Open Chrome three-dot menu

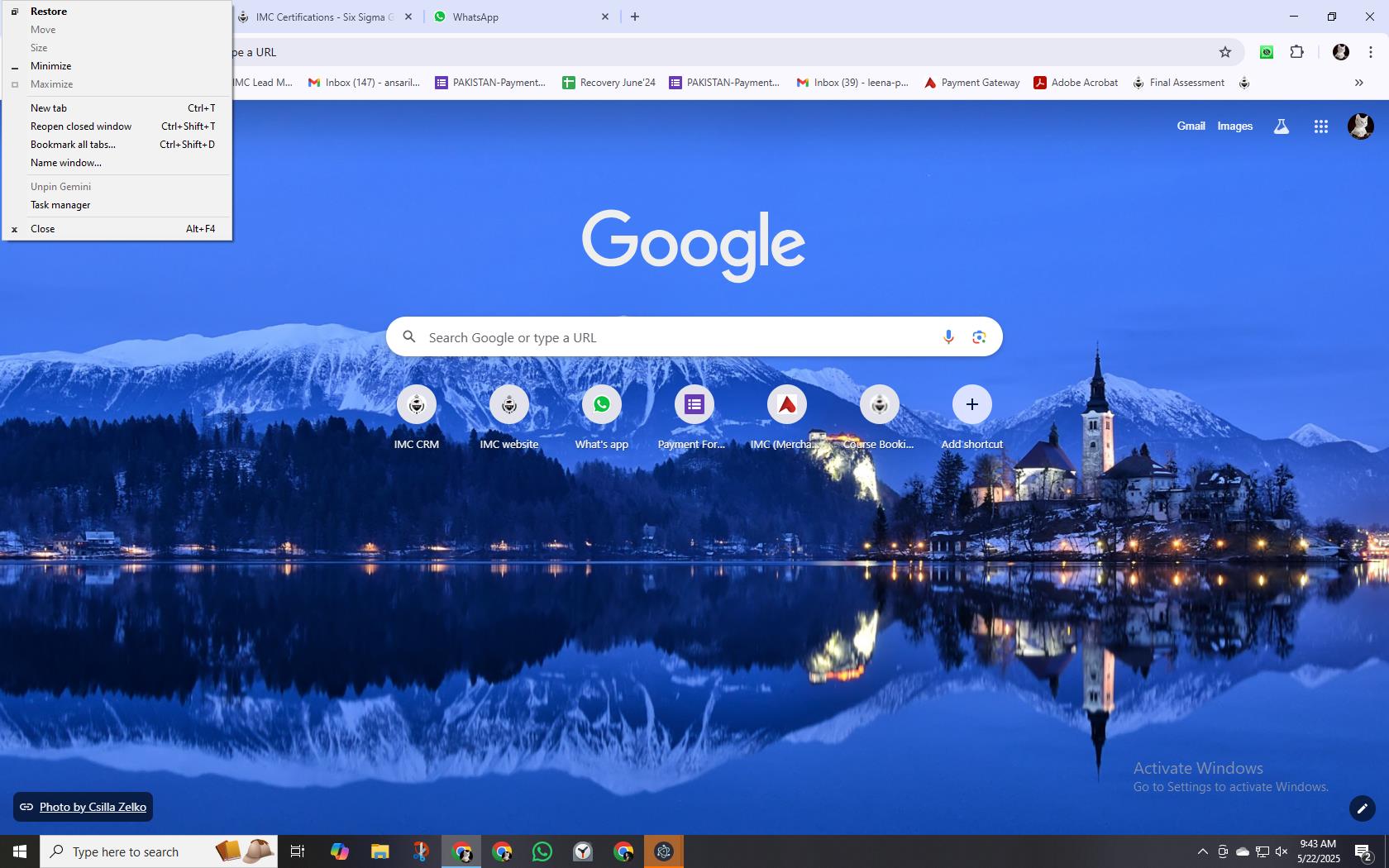[x=1370, y=52]
